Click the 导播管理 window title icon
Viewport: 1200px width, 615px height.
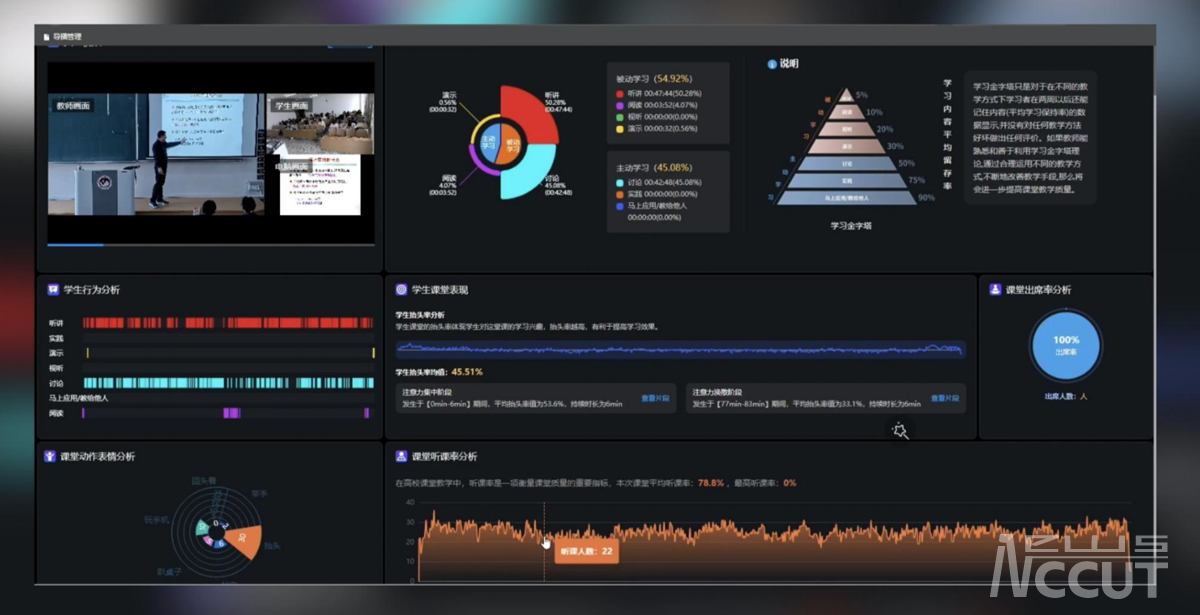coord(46,37)
